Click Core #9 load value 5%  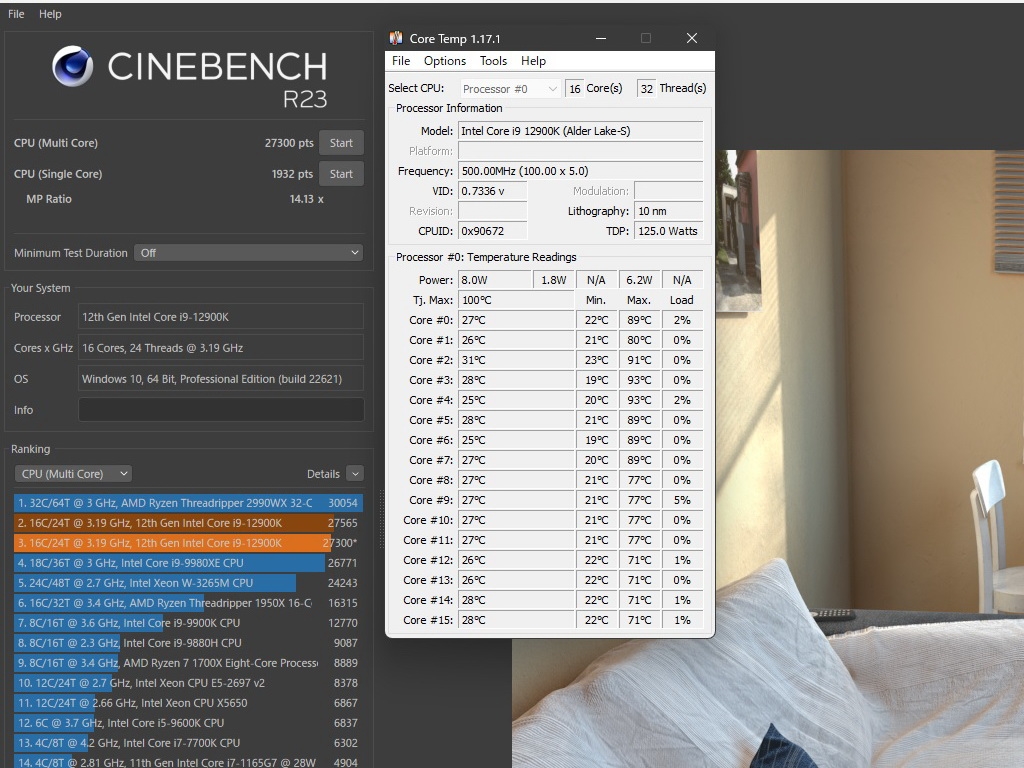(x=682, y=500)
